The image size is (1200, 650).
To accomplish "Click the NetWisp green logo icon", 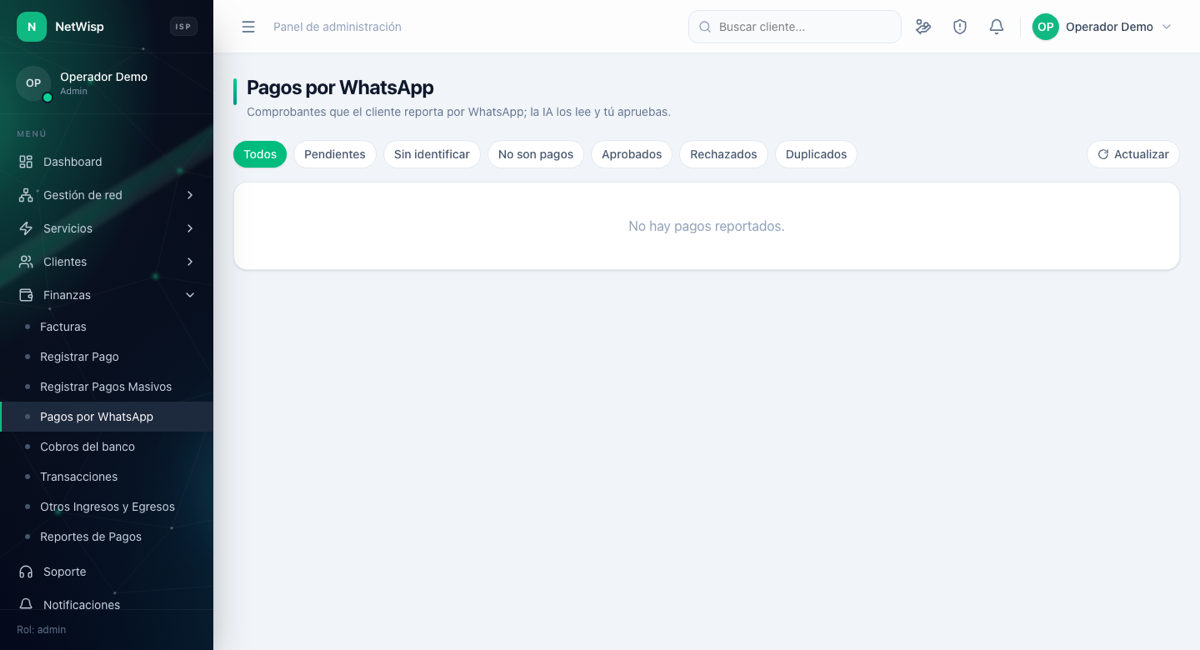I will 31,27.
